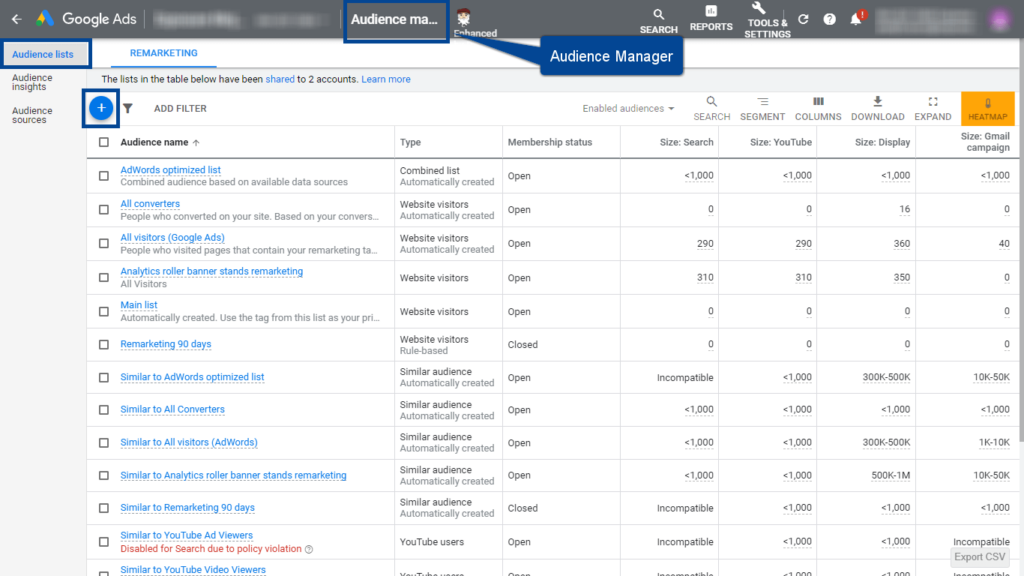Check the All converters row checkbox
This screenshot has height=576, width=1024.
[x=104, y=210]
